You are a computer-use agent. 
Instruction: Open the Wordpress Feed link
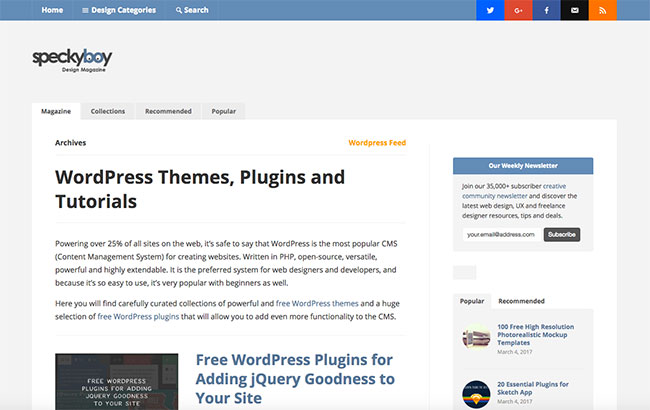click(x=377, y=143)
